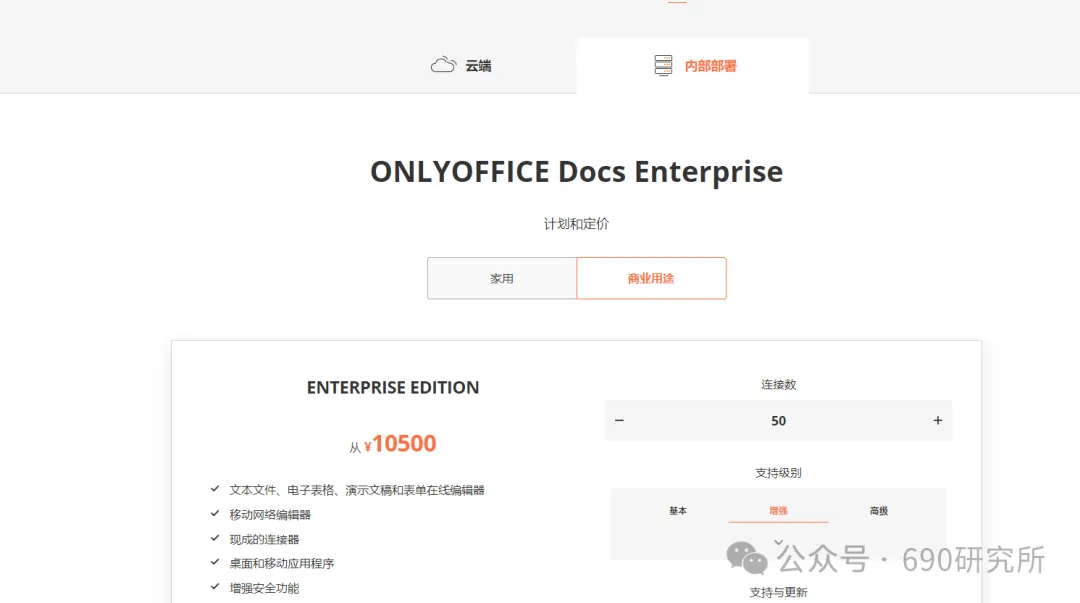Click the 桌面和移动应用程序 feature text

[282, 564]
